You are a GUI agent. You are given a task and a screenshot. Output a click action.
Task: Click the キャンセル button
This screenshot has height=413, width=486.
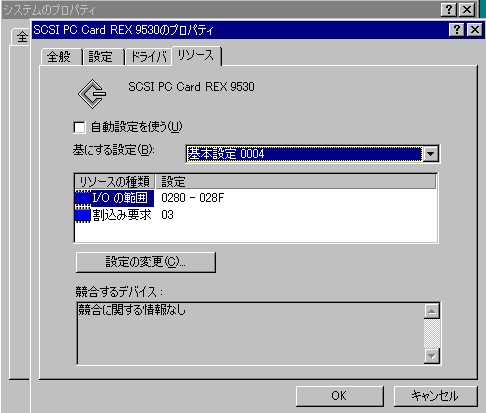click(x=435, y=396)
